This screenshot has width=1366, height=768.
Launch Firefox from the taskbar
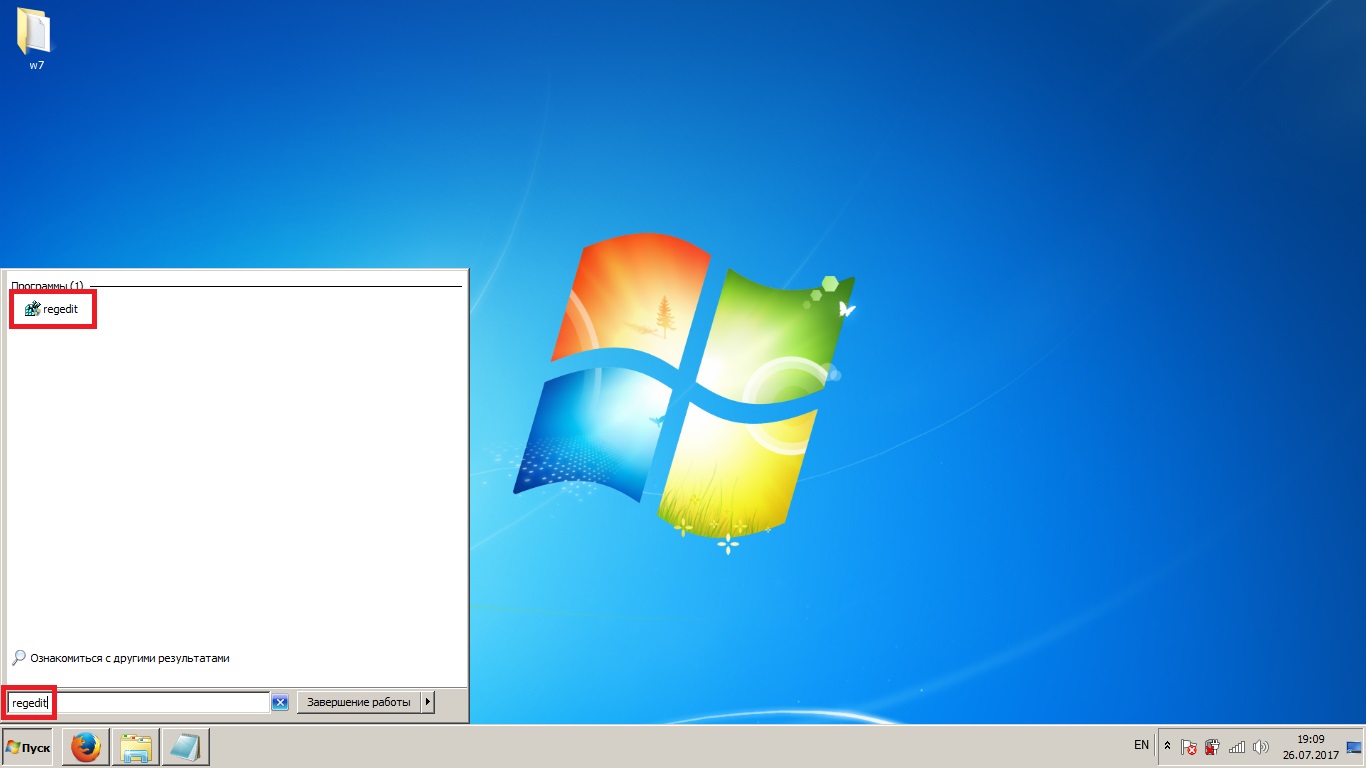tap(86, 747)
